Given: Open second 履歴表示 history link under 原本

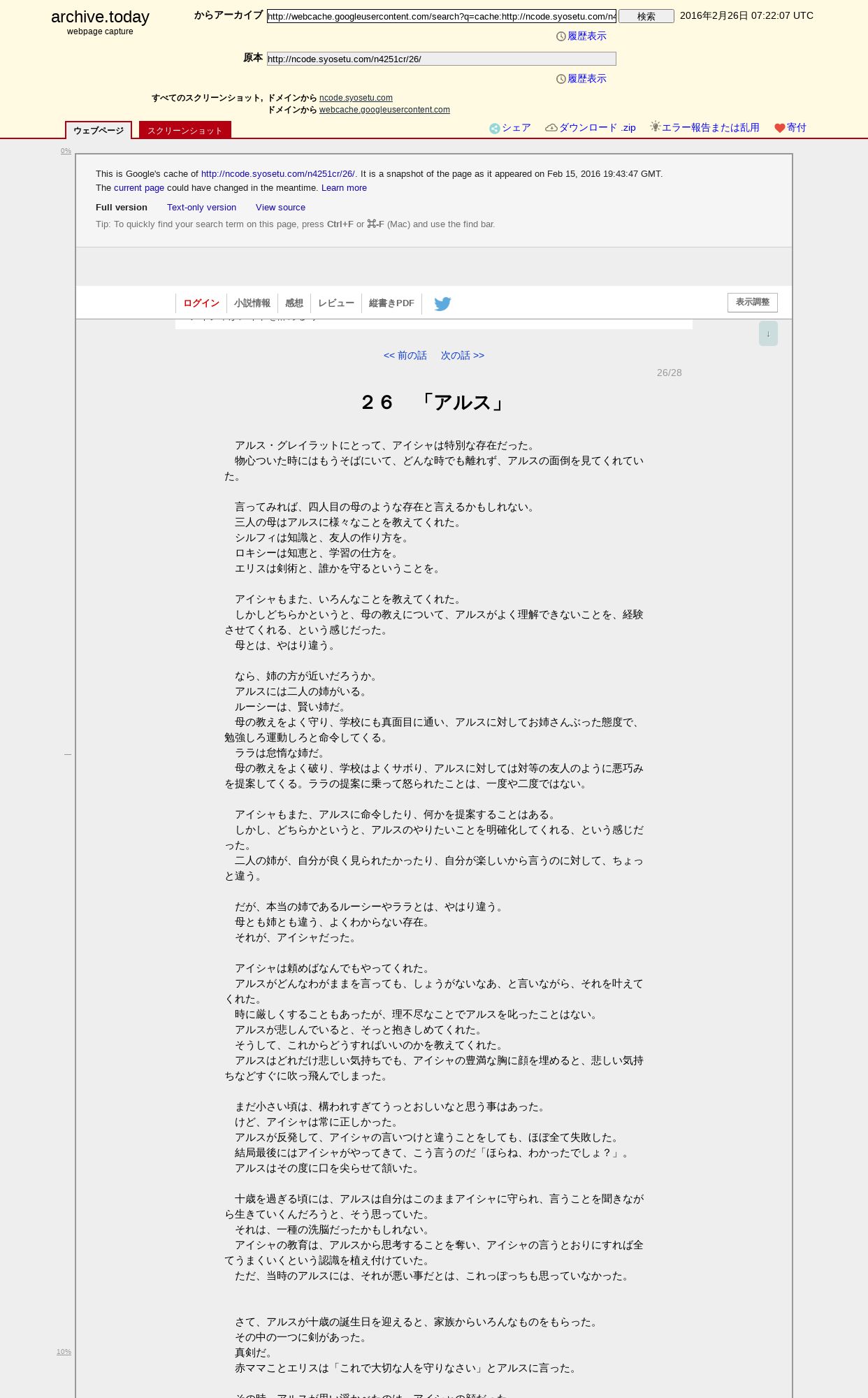Looking at the screenshot, I should (587, 79).
